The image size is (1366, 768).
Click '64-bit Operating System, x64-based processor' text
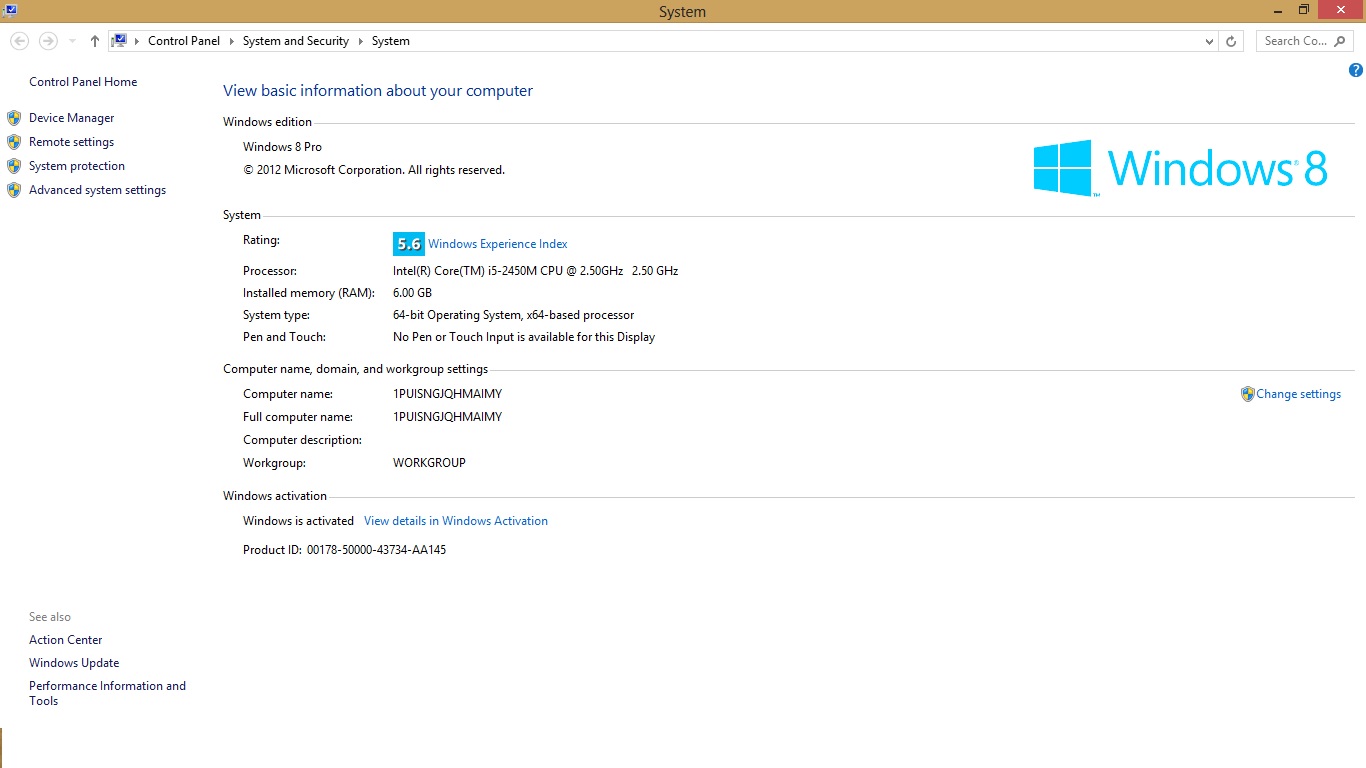click(x=514, y=315)
